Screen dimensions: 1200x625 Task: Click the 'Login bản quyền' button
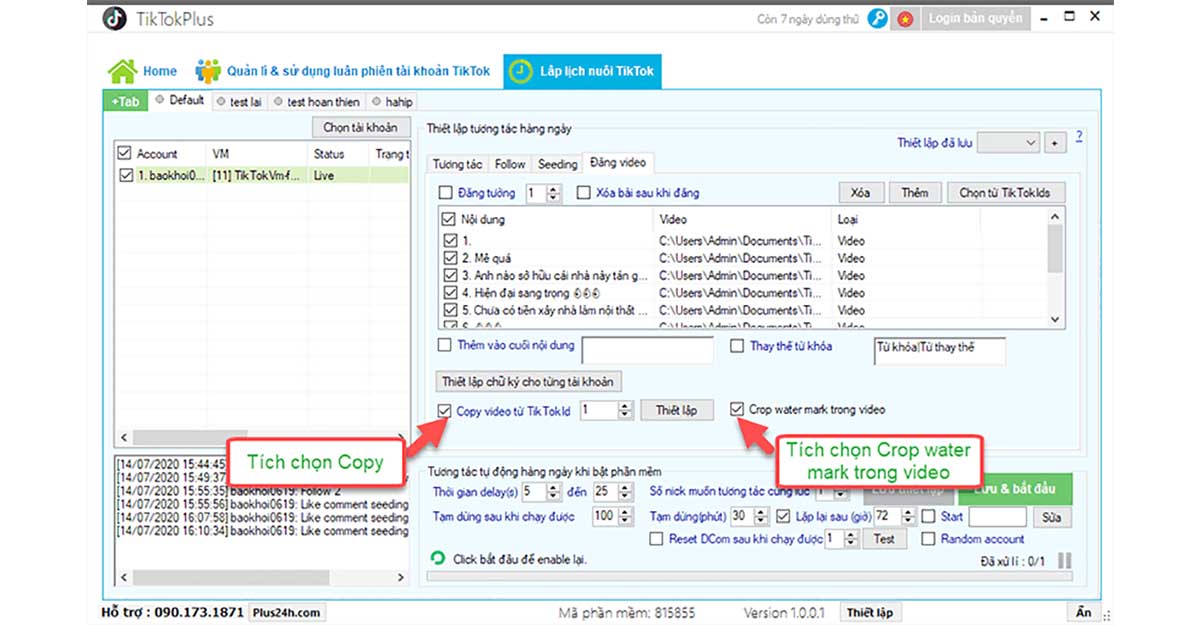[x=975, y=18]
